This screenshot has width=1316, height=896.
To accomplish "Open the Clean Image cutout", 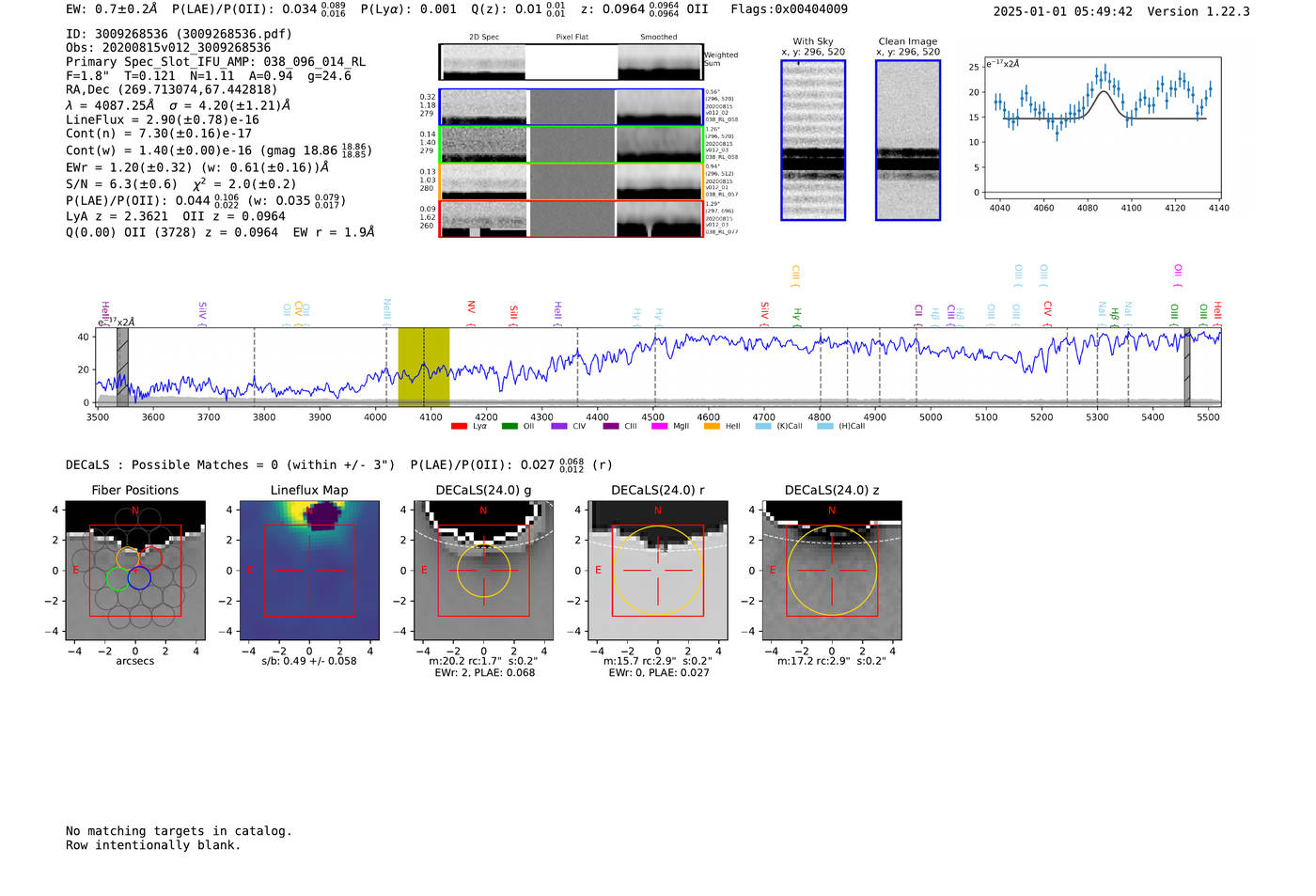I will click(x=908, y=140).
